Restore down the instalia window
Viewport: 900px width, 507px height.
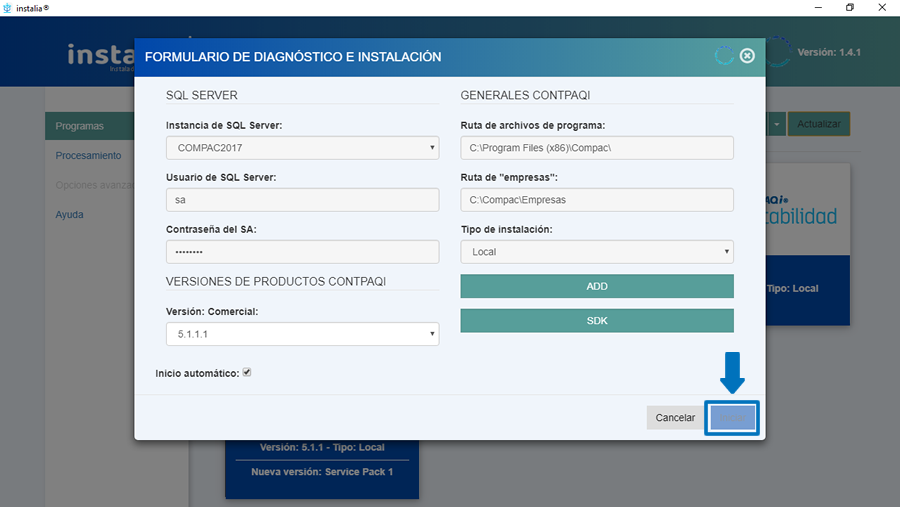tap(850, 8)
